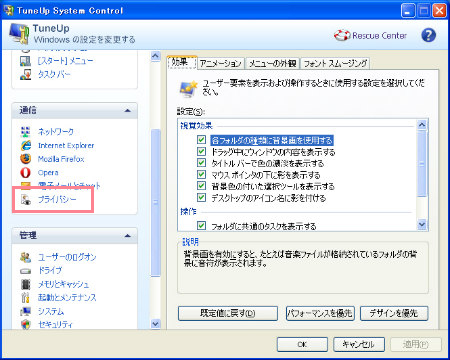The image size is (450, 360).
Task: Open プライバシー settings text link
Action: [57, 199]
